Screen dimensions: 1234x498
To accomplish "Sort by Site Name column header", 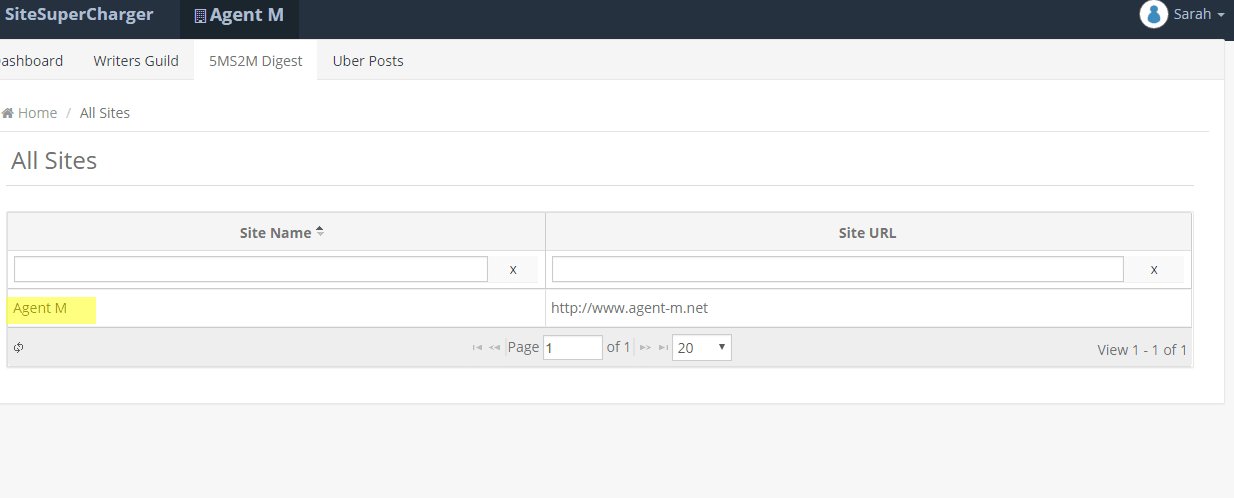I will pyautogui.click(x=276, y=232).
